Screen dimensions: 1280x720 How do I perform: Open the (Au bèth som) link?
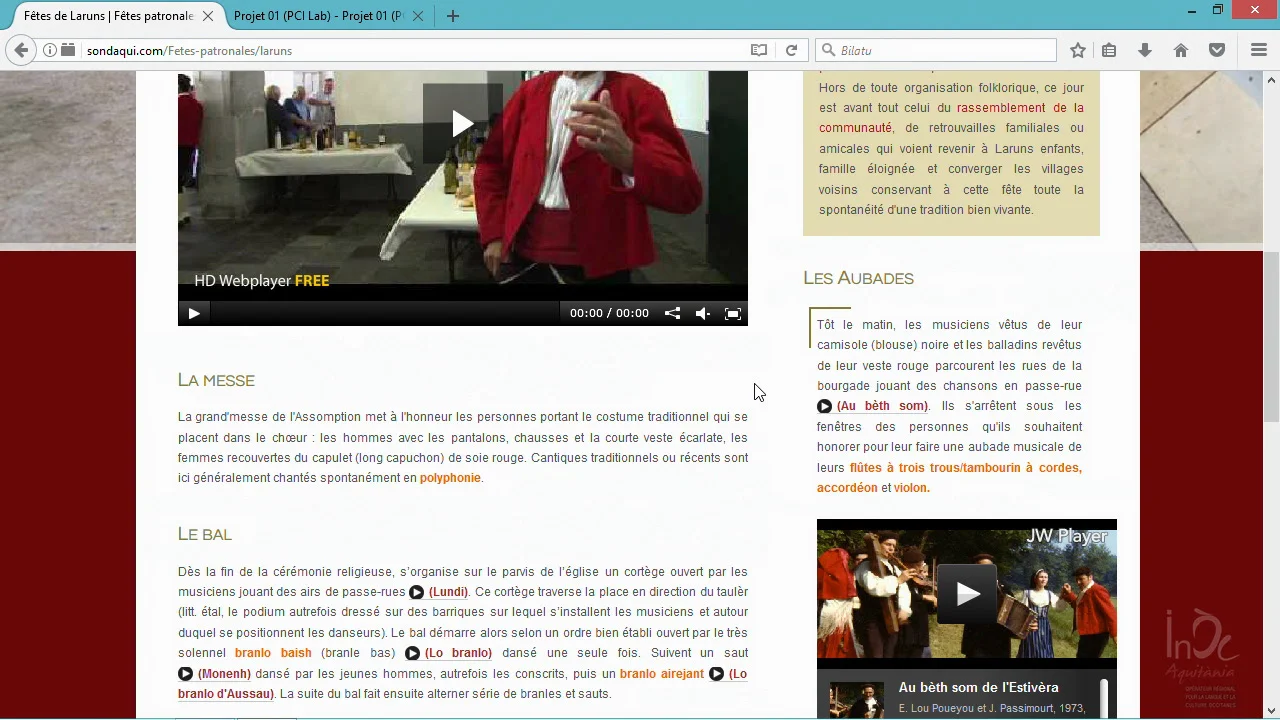pos(883,406)
